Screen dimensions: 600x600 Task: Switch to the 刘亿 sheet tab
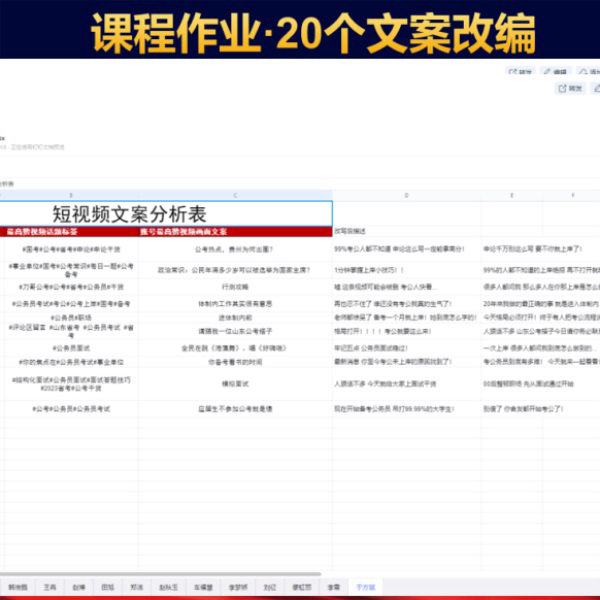[270, 588]
